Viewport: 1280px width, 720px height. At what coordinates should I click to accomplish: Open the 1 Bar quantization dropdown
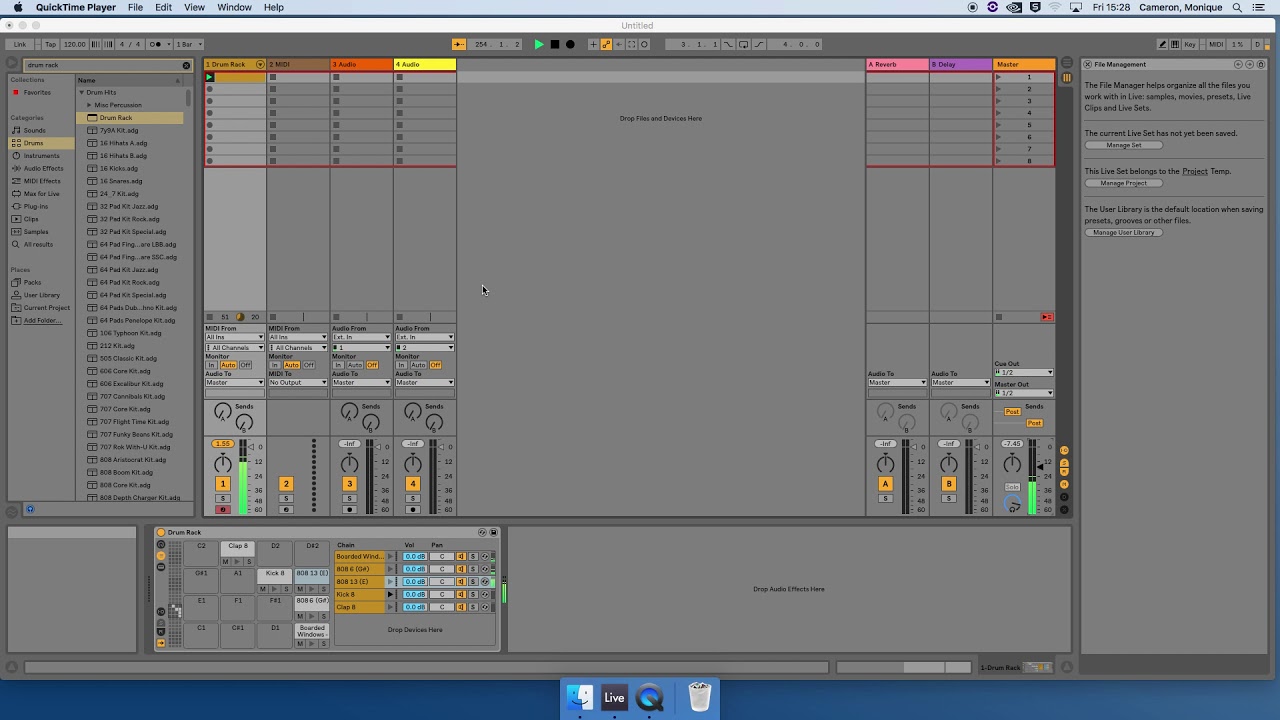click(x=189, y=44)
